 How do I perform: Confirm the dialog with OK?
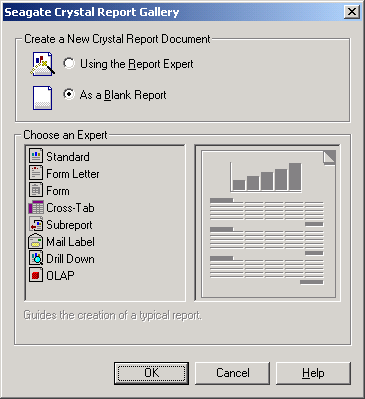tap(152, 373)
